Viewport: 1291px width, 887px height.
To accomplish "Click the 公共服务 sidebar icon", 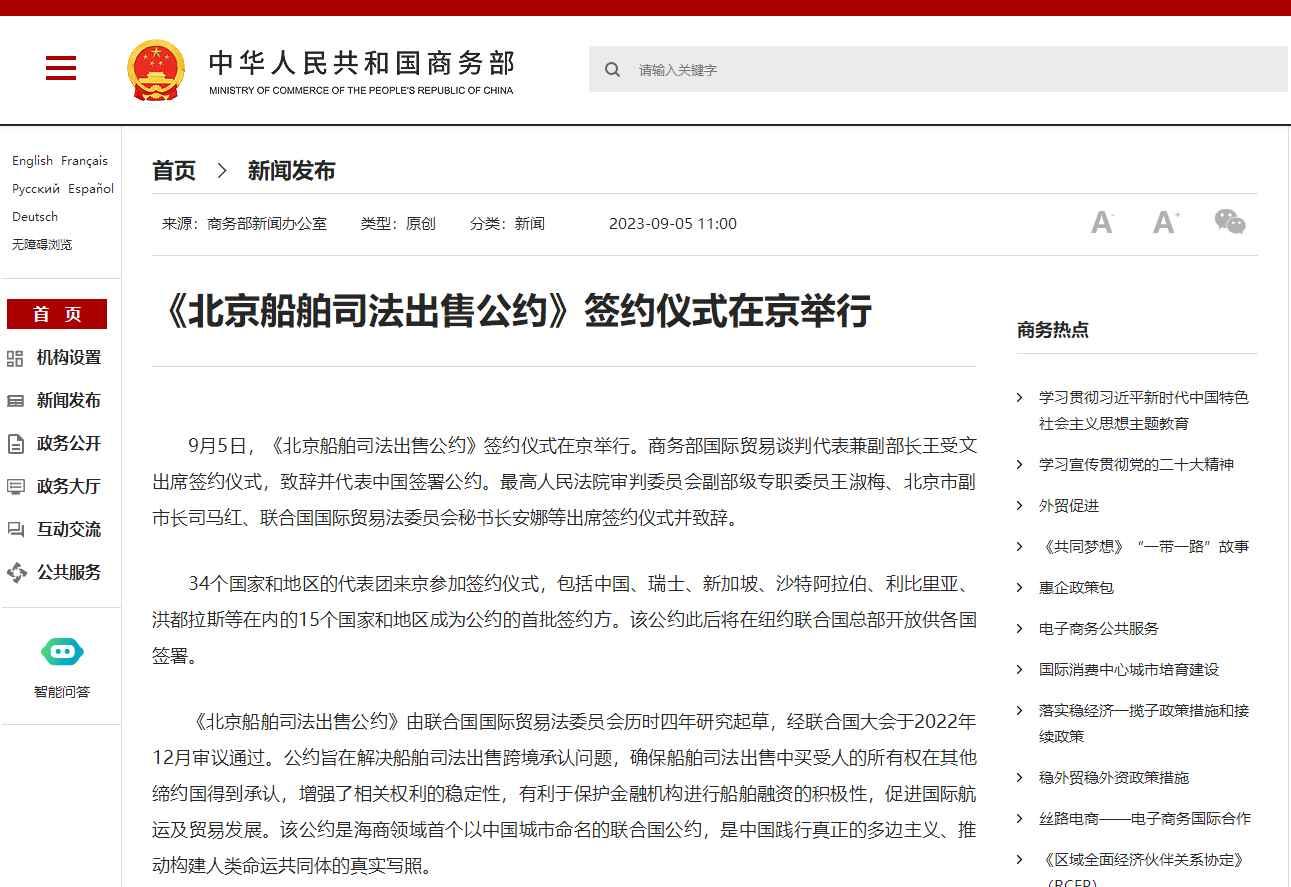I will (16, 573).
